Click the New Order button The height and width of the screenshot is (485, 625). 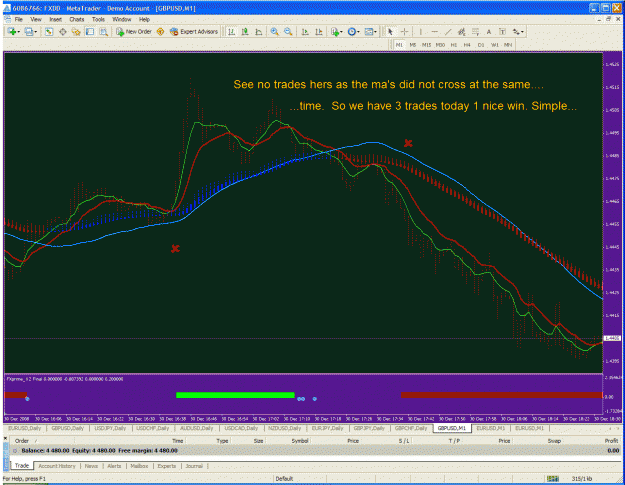click(x=134, y=32)
